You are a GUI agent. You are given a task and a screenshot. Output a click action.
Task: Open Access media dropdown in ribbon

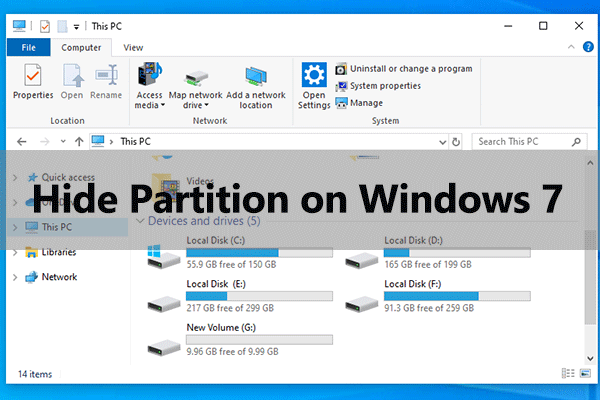point(150,86)
